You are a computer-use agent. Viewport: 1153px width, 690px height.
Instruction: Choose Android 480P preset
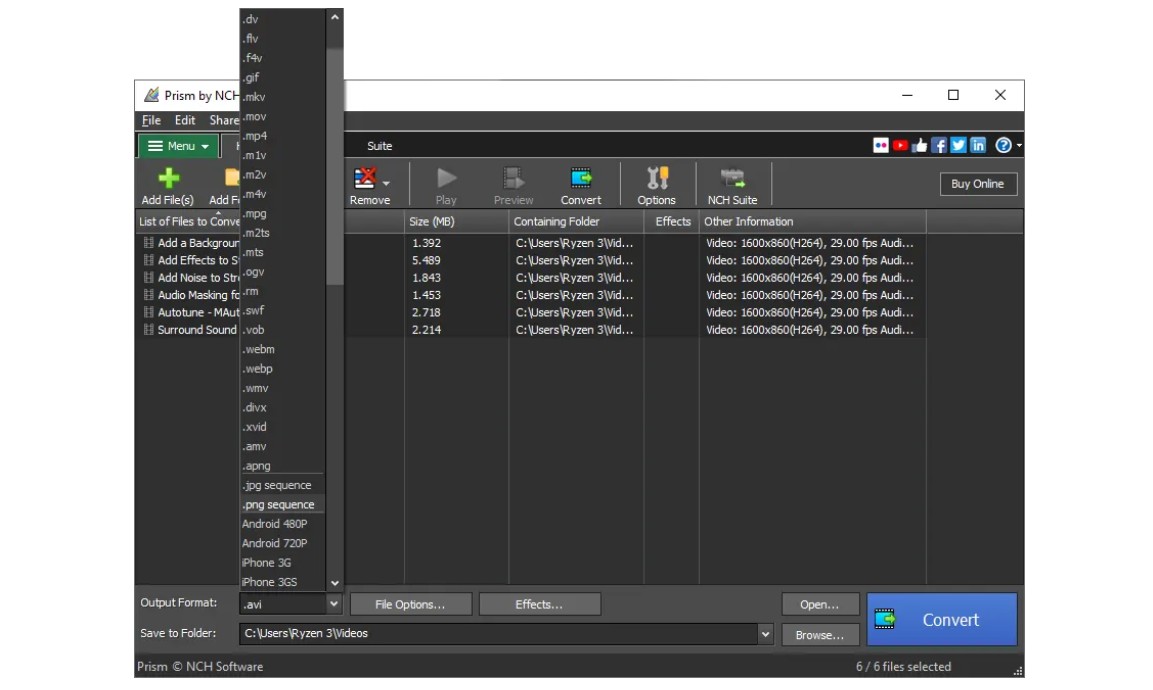282,524
